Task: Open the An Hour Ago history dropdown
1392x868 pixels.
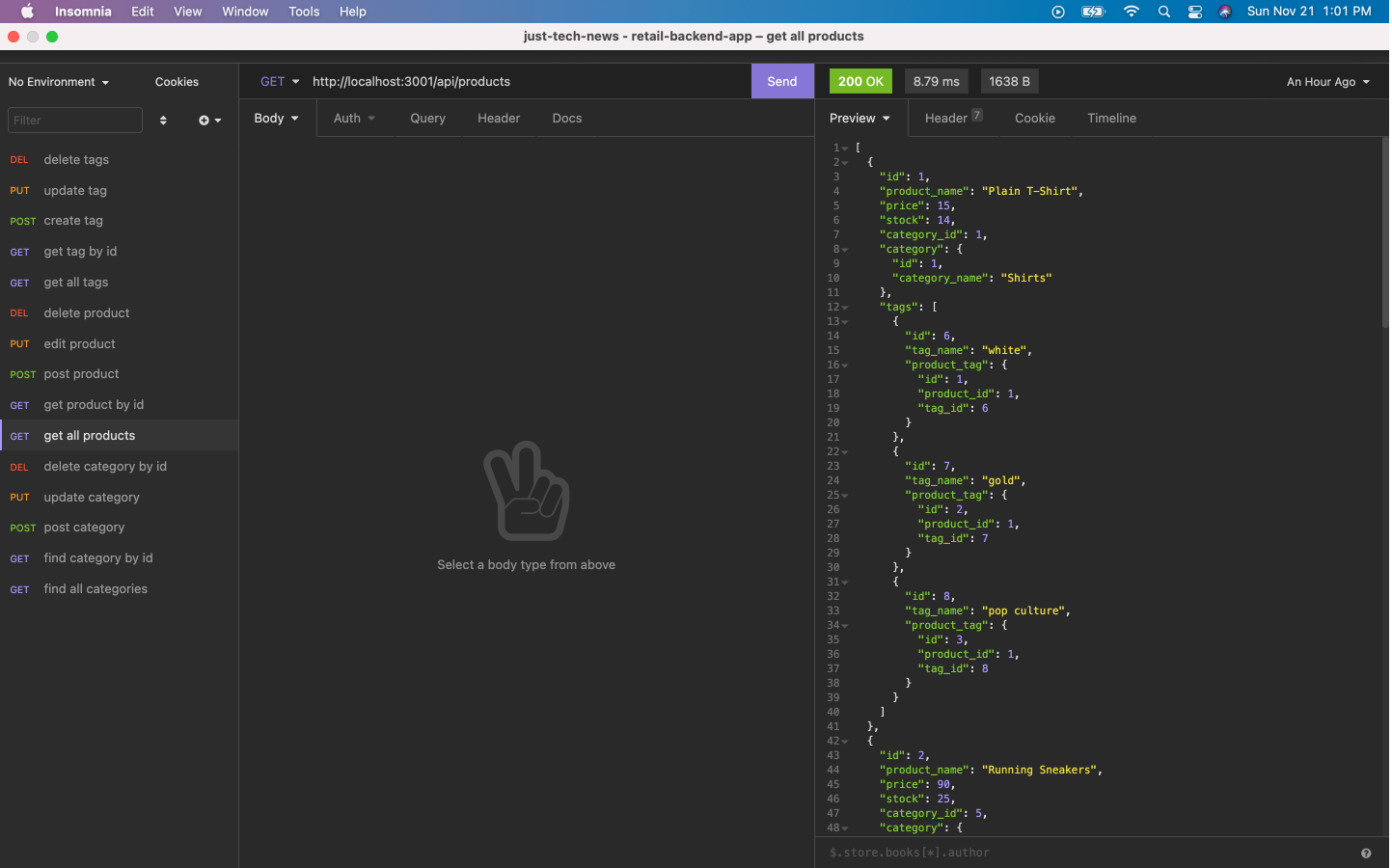Action: coord(1327,82)
